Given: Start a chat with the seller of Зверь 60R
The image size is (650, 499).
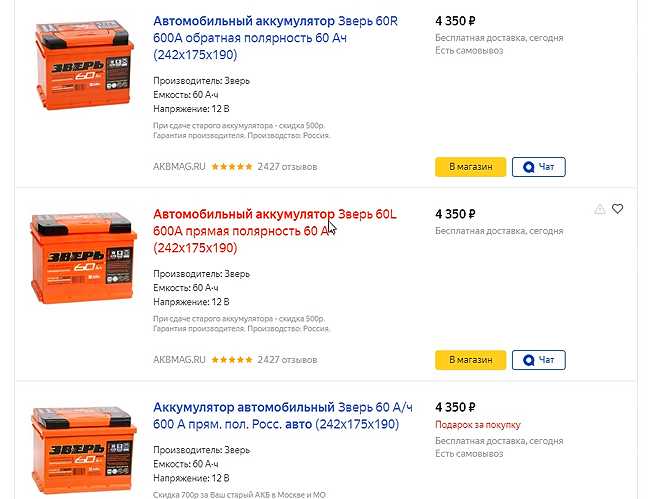Looking at the screenshot, I should point(538,167).
